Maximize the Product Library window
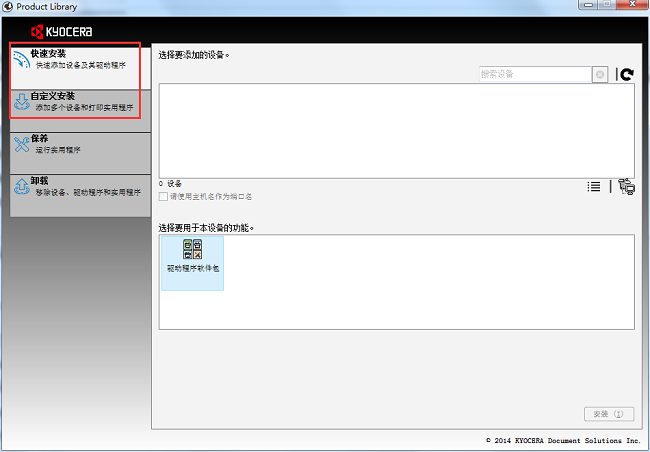 point(606,4)
